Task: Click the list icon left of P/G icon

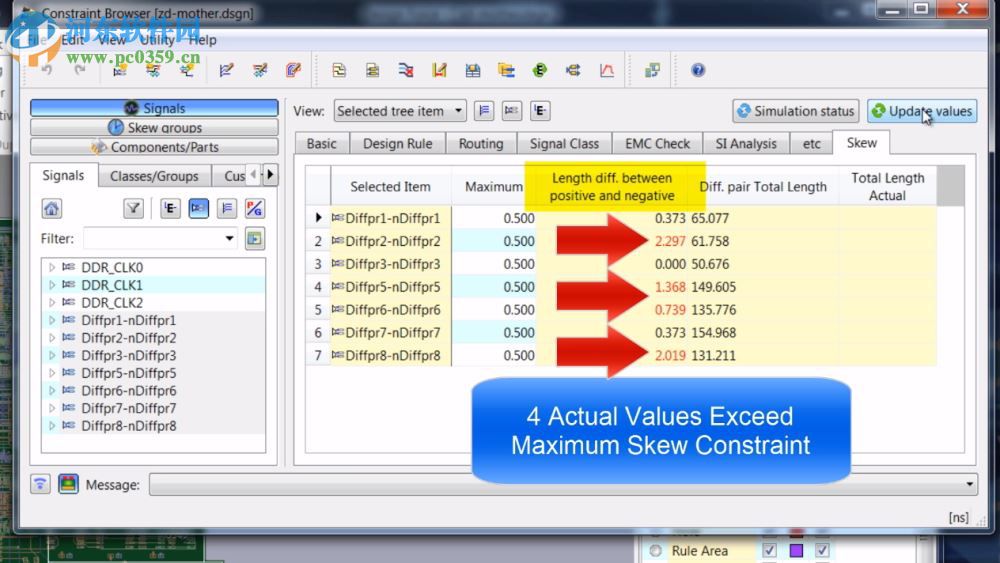Action: (226, 208)
